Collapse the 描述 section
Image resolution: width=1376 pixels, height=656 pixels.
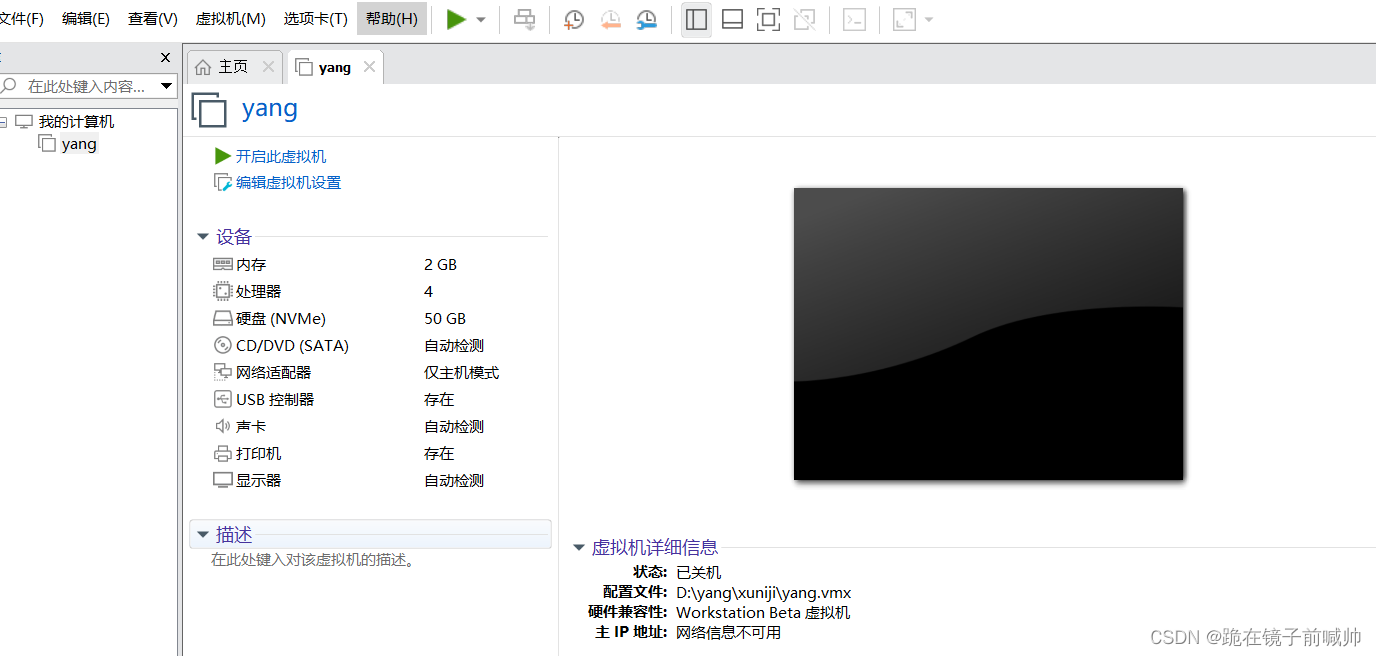click(x=203, y=535)
